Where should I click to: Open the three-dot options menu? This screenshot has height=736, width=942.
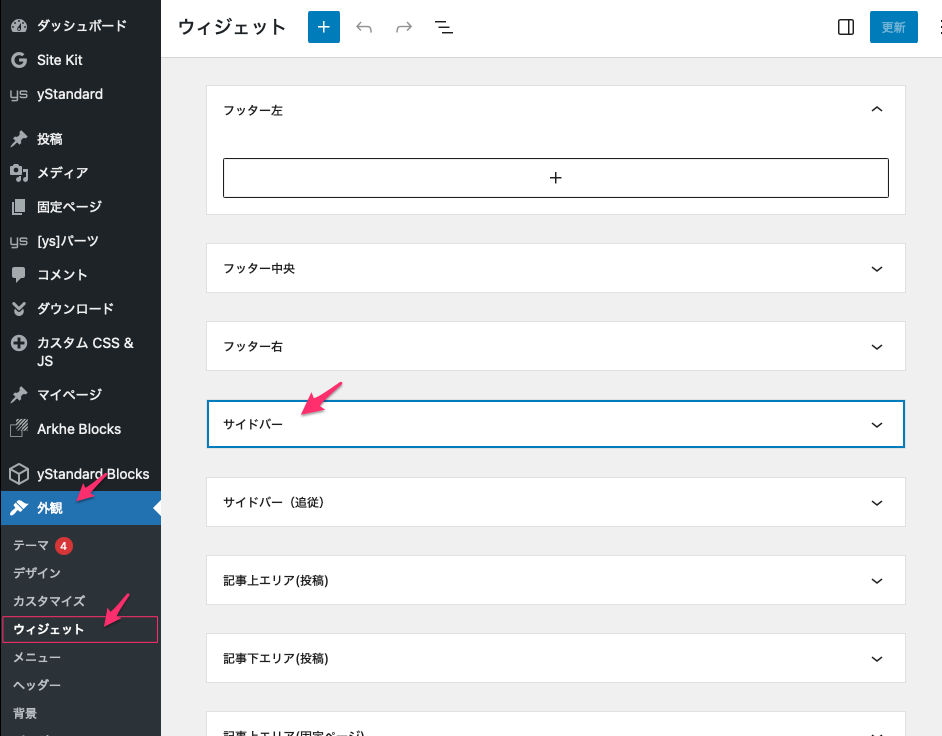click(x=936, y=27)
